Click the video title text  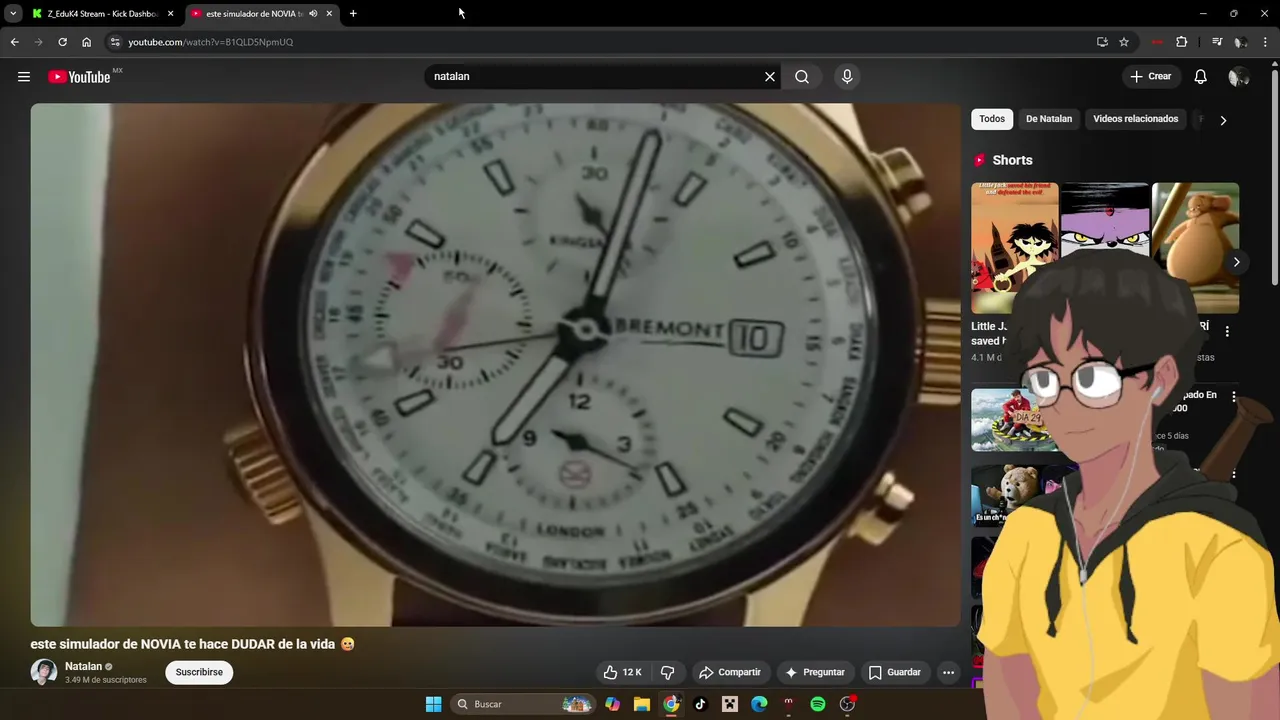click(192, 644)
